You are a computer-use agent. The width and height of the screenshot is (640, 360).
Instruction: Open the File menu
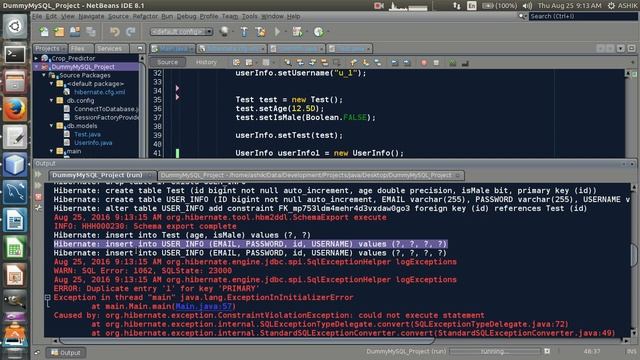[x=37, y=16]
